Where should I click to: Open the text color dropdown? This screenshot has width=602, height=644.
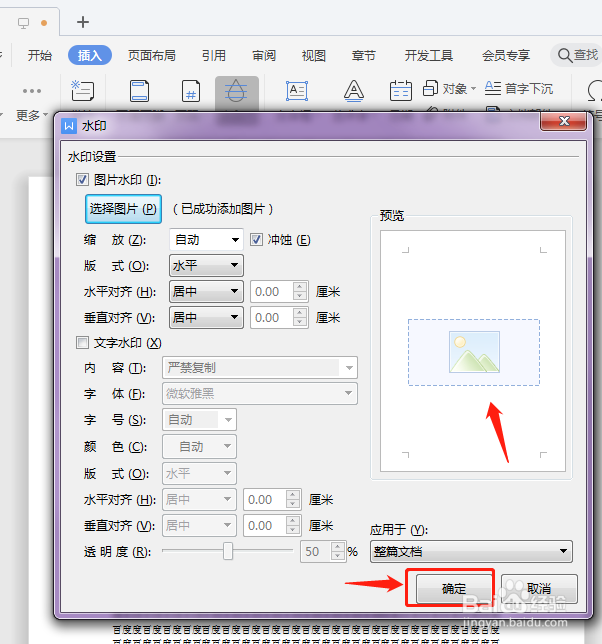199,446
